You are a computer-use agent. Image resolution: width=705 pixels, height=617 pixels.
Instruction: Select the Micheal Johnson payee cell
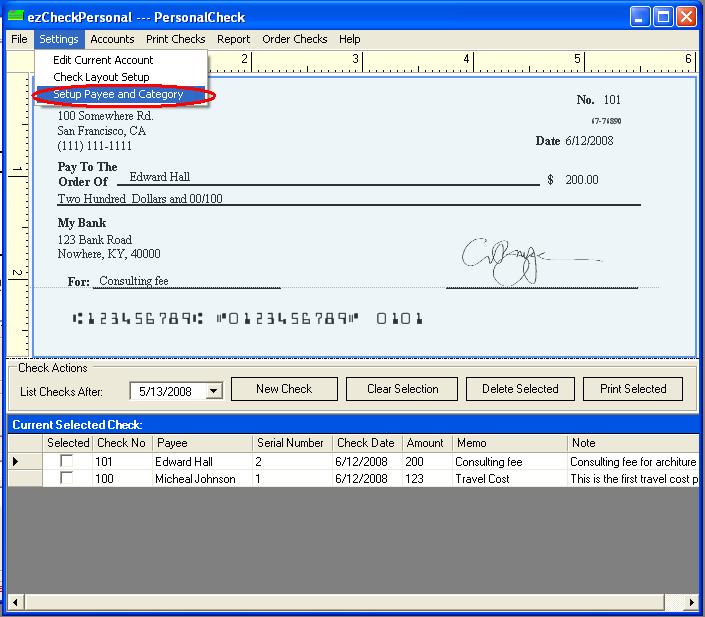click(202, 478)
